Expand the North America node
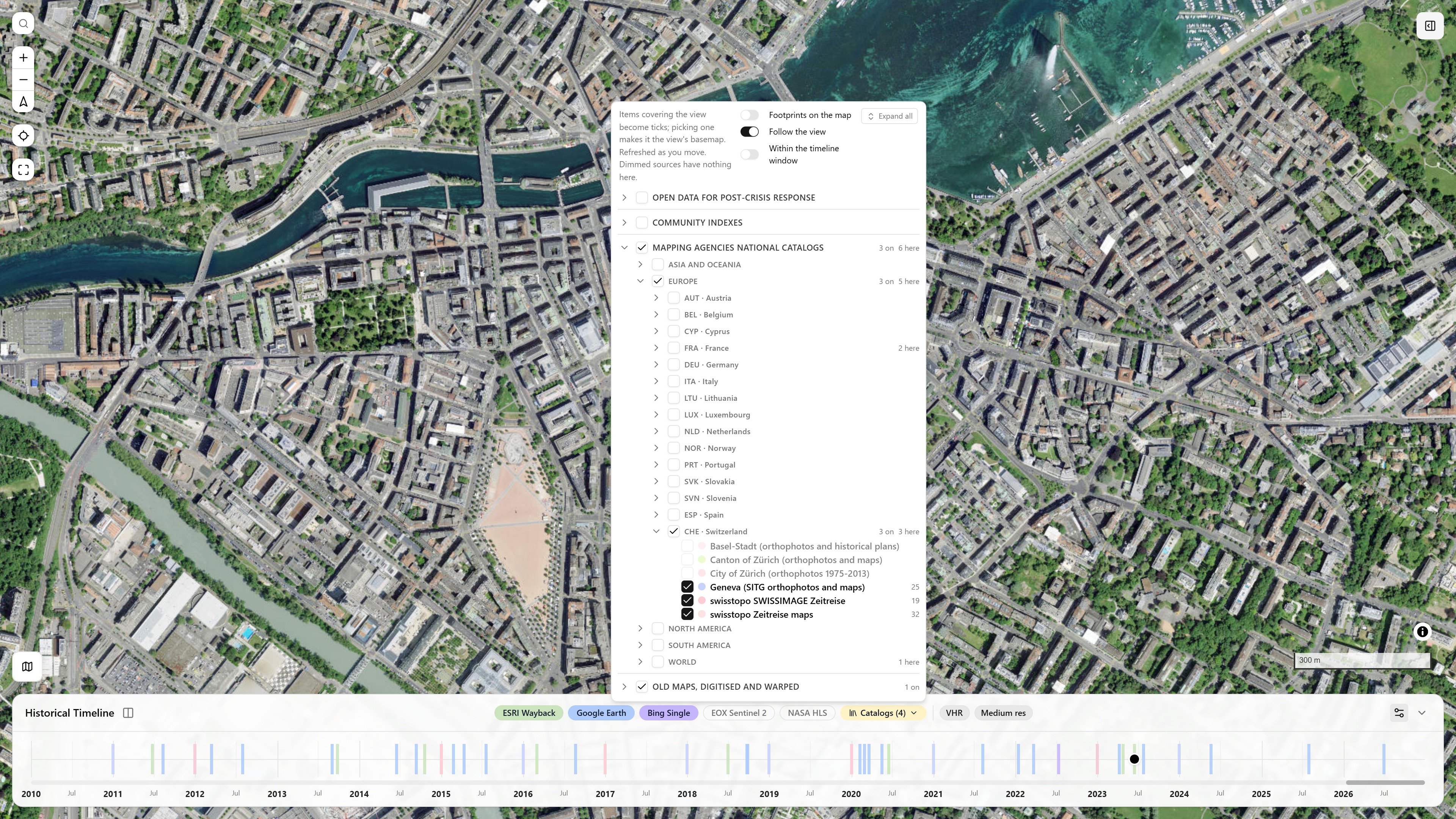The width and height of the screenshot is (1456, 819). point(640,628)
